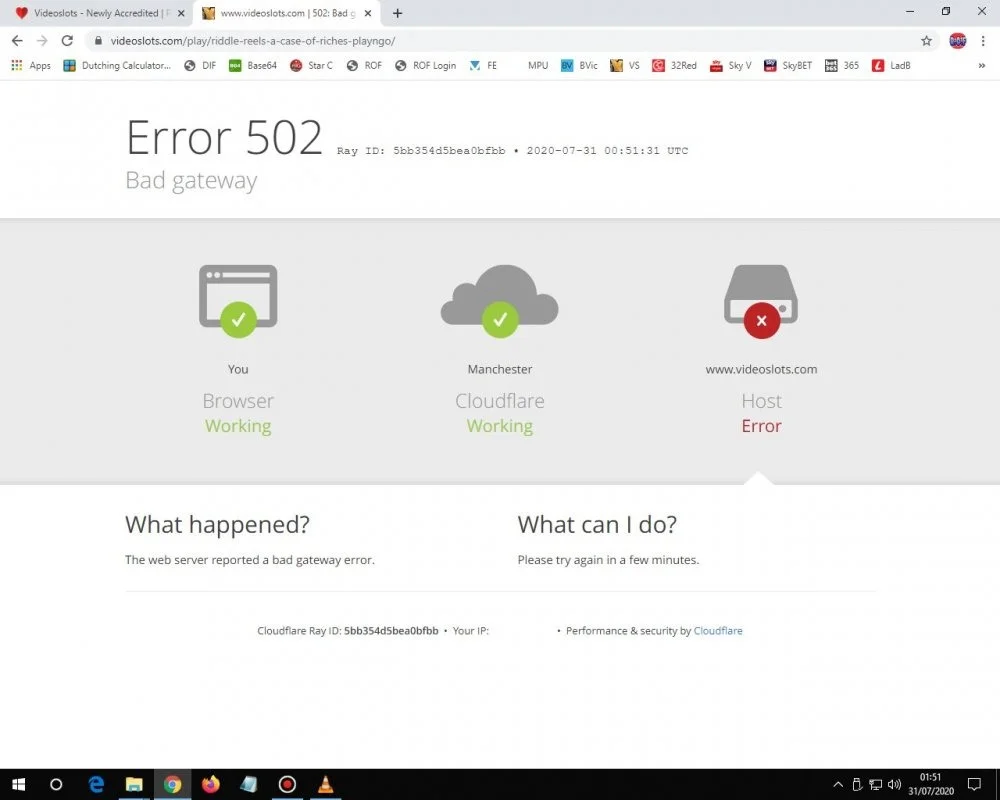
Task: Open the VS bookmark
Action: tap(624, 65)
